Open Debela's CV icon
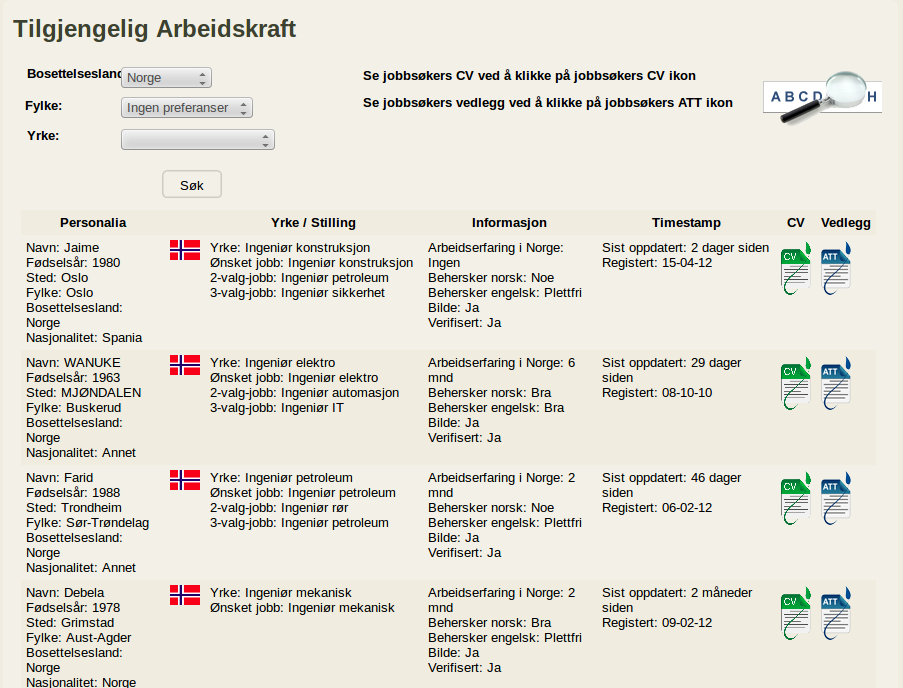The height and width of the screenshot is (688, 903). point(796,614)
